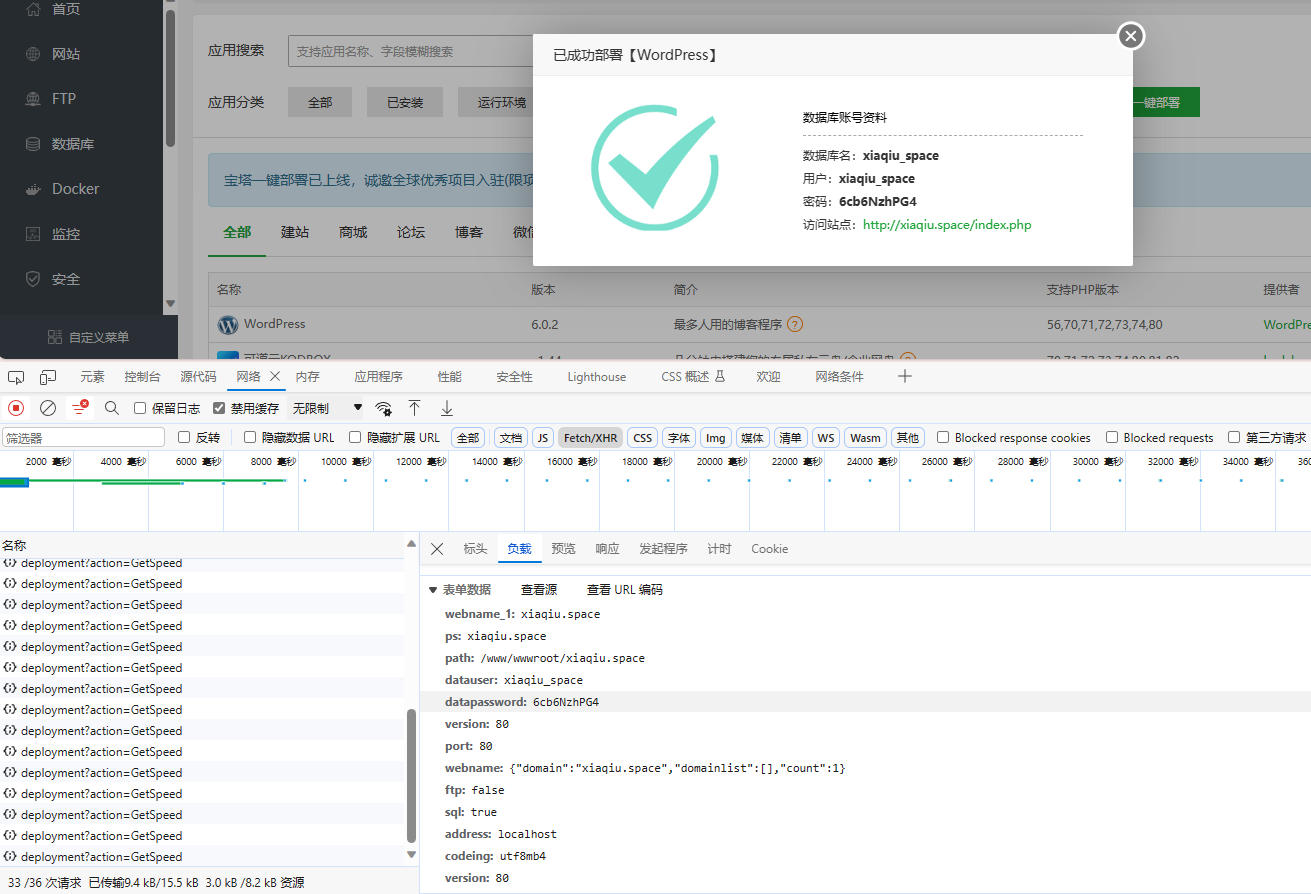
Task: Open the 安全 security sidebar item
Action: tap(66, 279)
